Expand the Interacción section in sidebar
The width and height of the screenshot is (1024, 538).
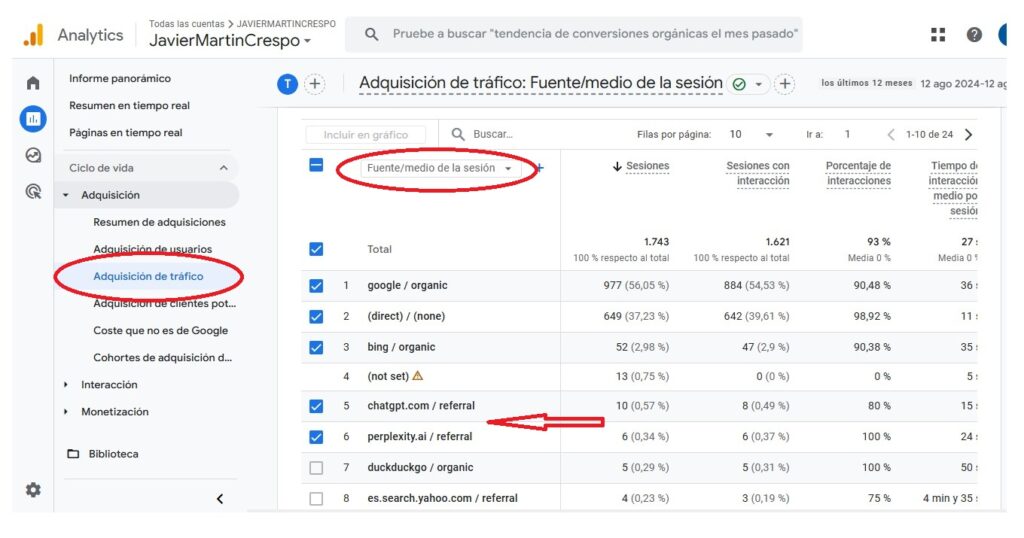109,385
